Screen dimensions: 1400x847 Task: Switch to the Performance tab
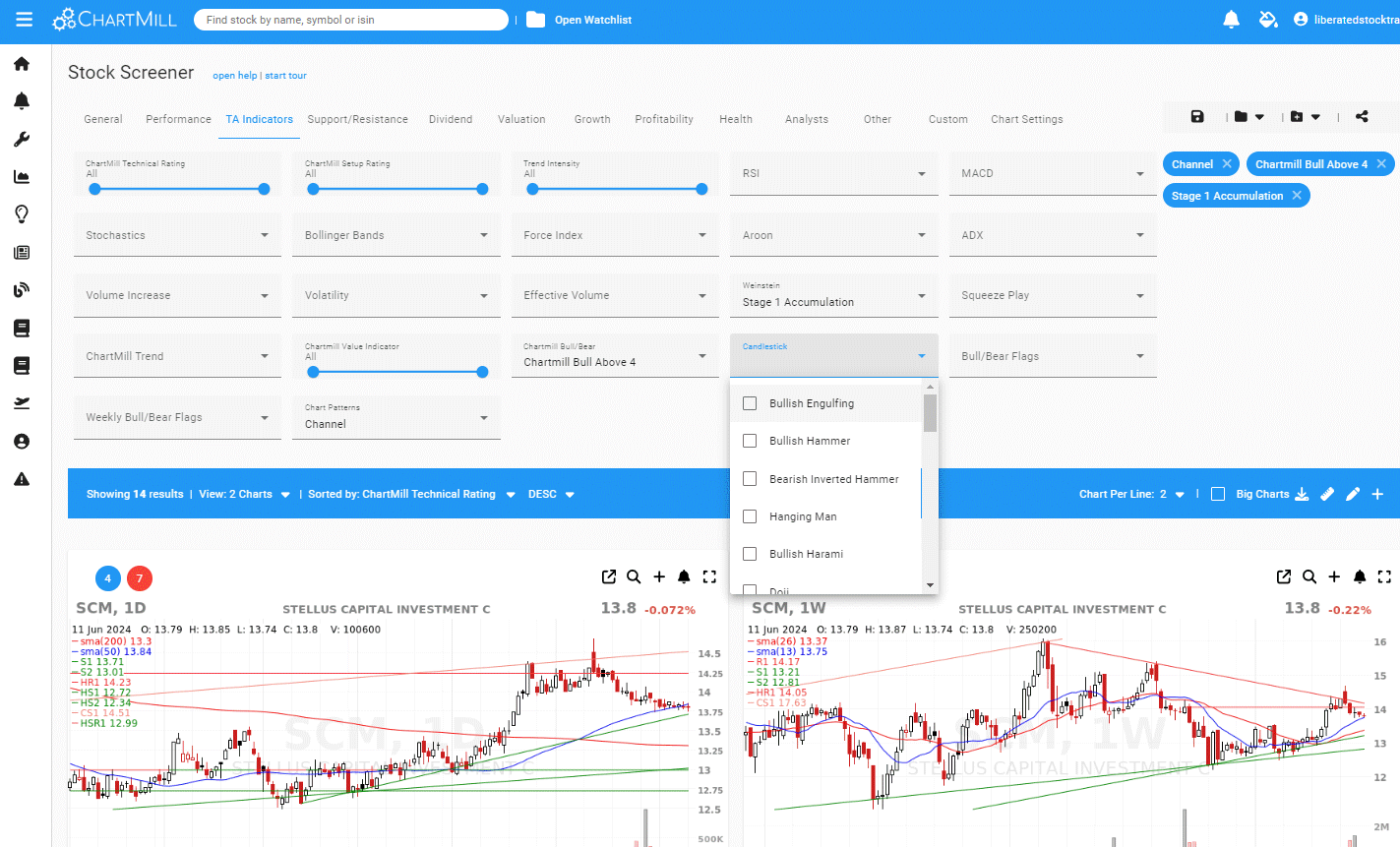pyautogui.click(x=178, y=119)
